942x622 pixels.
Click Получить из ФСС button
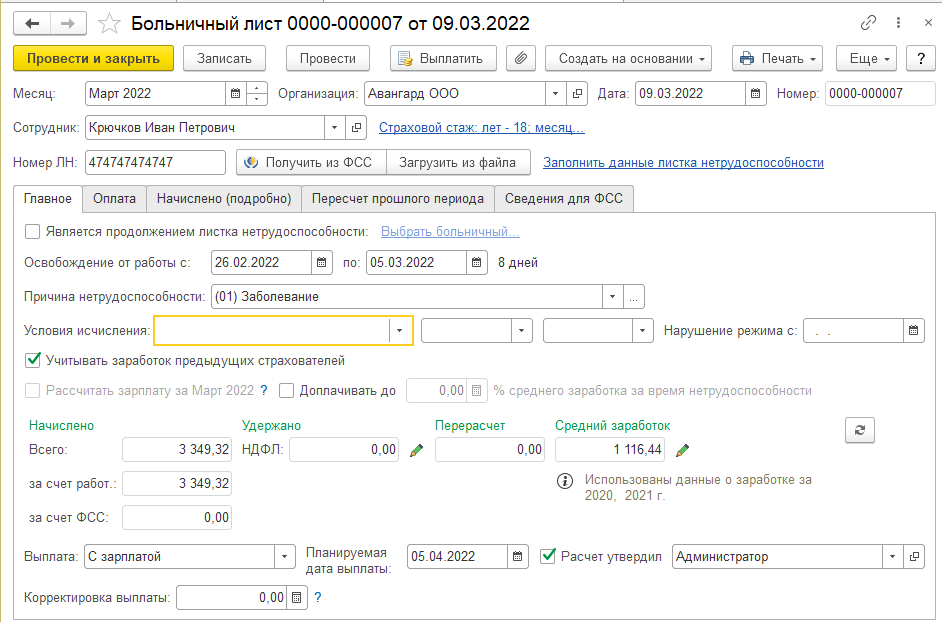(311, 162)
